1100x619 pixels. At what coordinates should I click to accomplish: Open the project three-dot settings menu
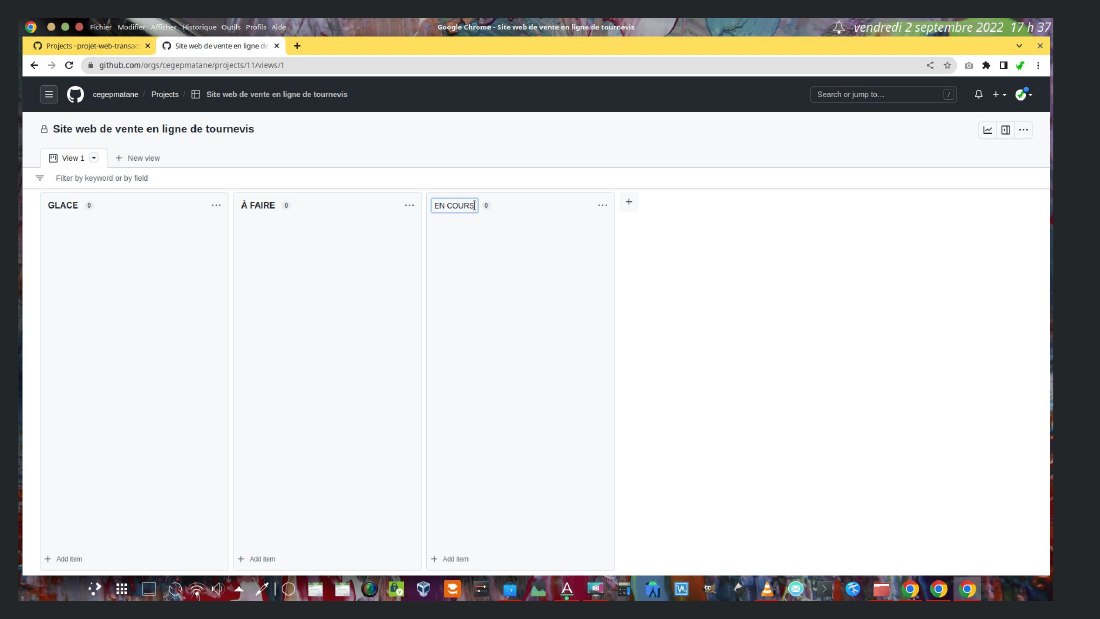coord(1024,130)
